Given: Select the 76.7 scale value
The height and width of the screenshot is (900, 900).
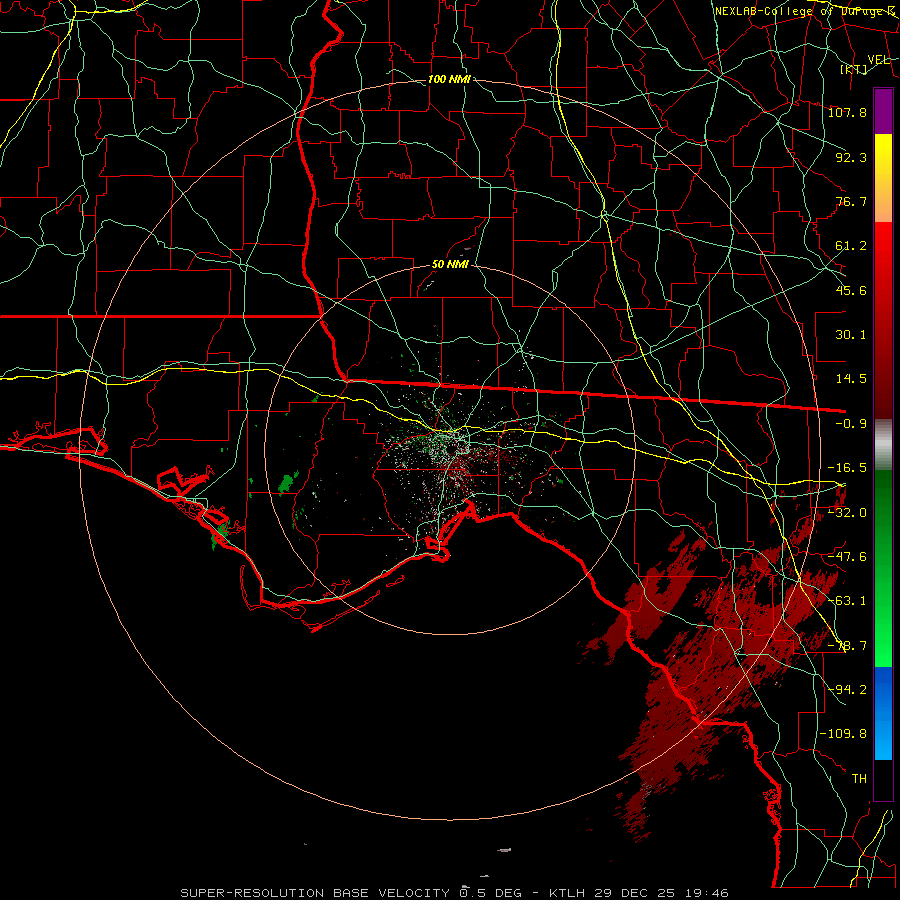Looking at the screenshot, I should point(851,201).
